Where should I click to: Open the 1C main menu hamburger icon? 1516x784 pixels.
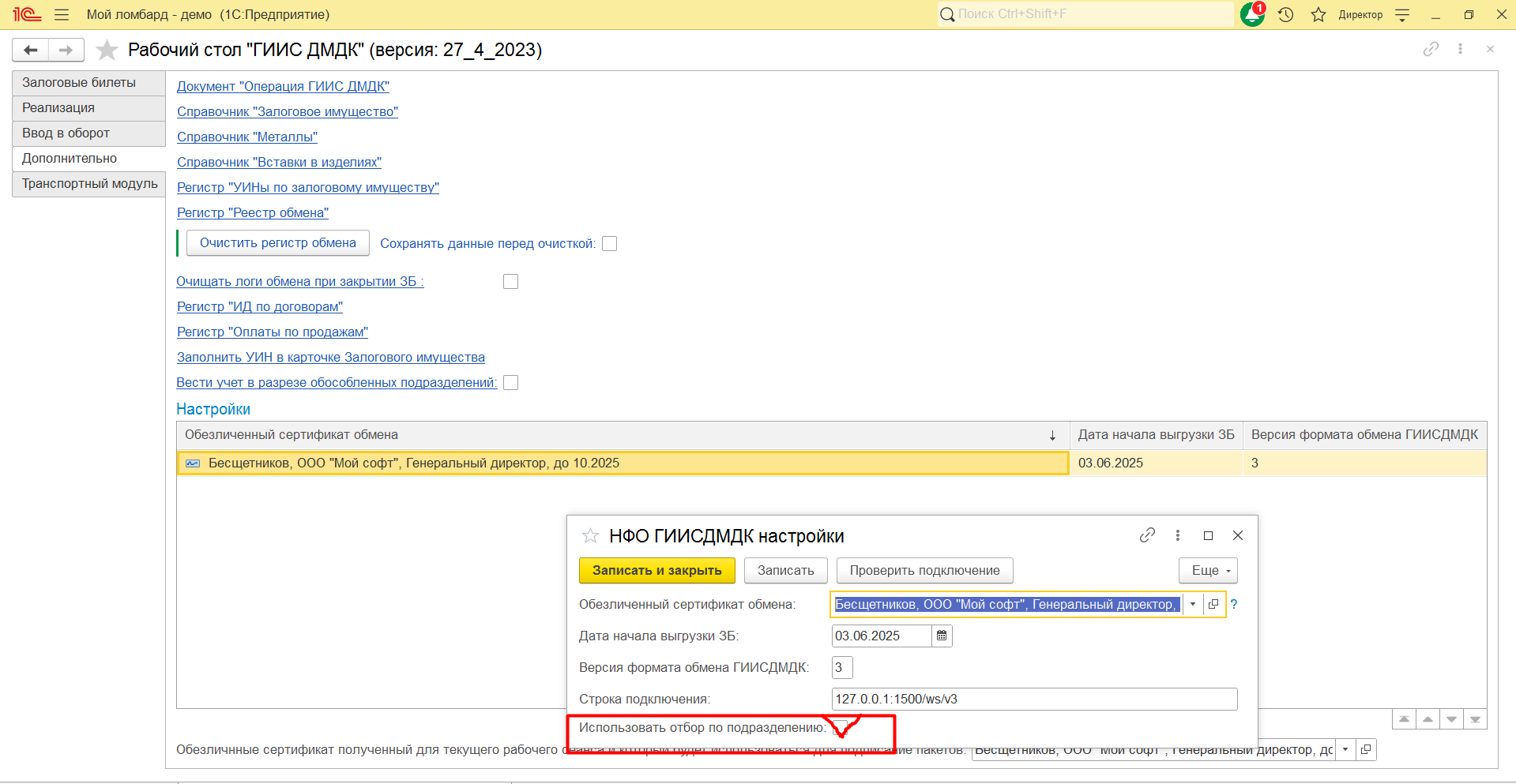tap(62, 14)
